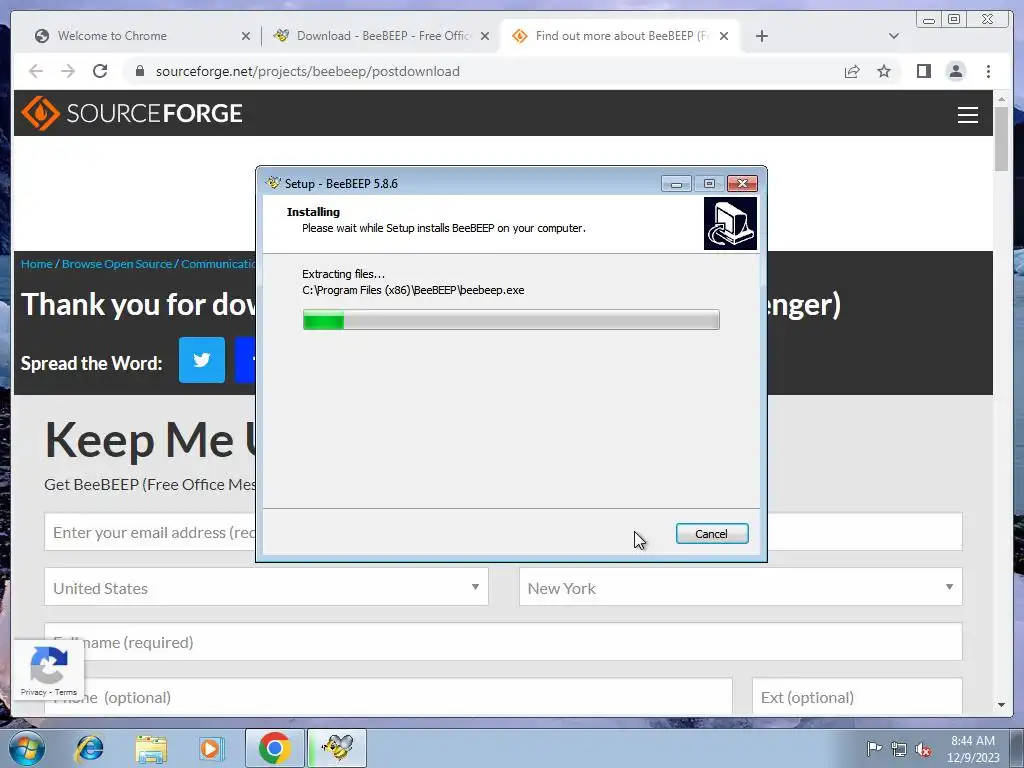Image resolution: width=1024 pixels, height=768 pixels.
Task: Go back in Chrome
Action: 36,71
